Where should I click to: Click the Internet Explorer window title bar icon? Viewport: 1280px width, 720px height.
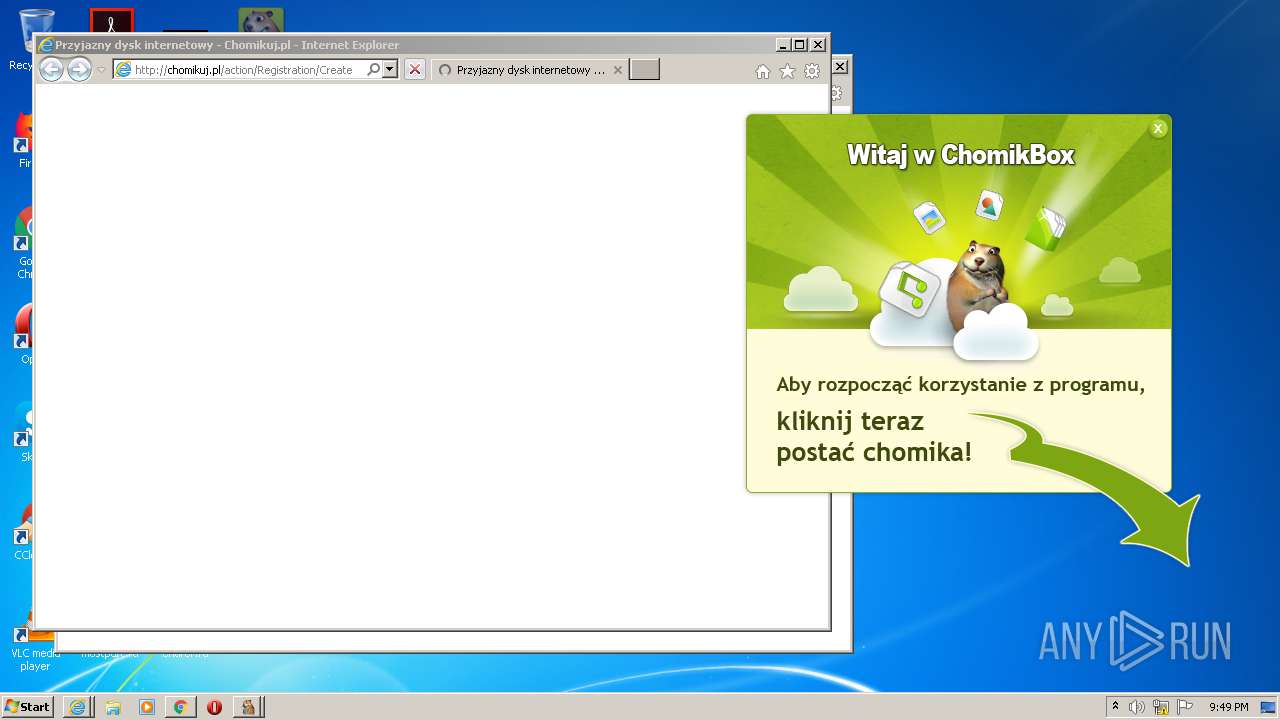click(45, 45)
